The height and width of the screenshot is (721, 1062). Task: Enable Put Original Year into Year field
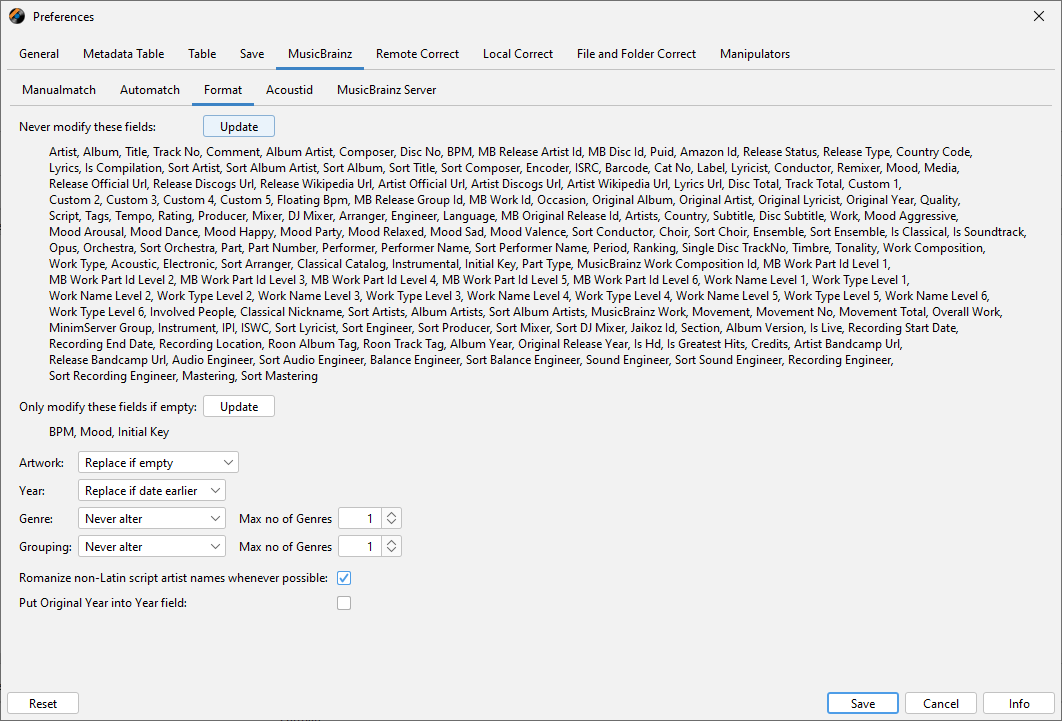[x=344, y=603]
